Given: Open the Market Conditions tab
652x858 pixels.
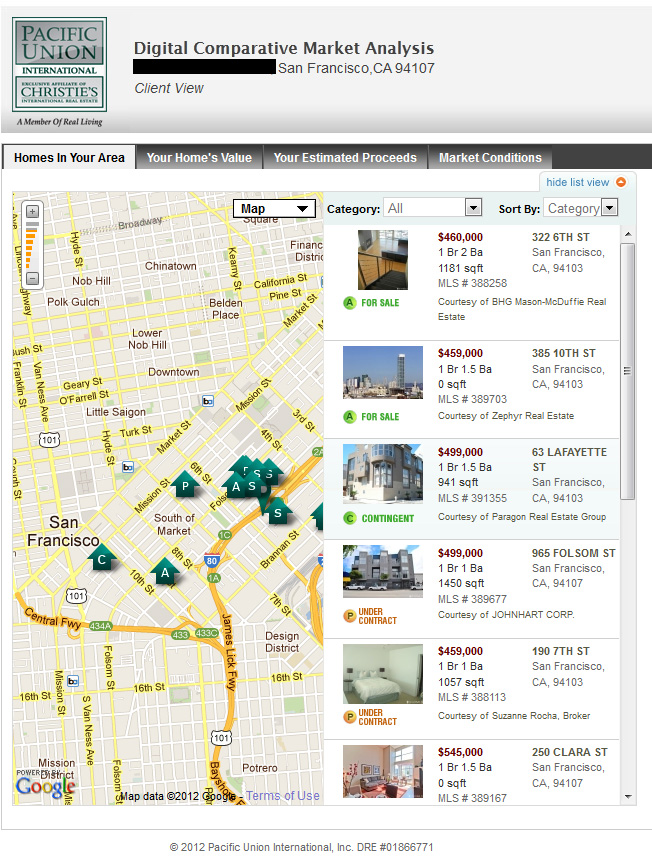Looking at the screenshot, I should click(490, 158).
